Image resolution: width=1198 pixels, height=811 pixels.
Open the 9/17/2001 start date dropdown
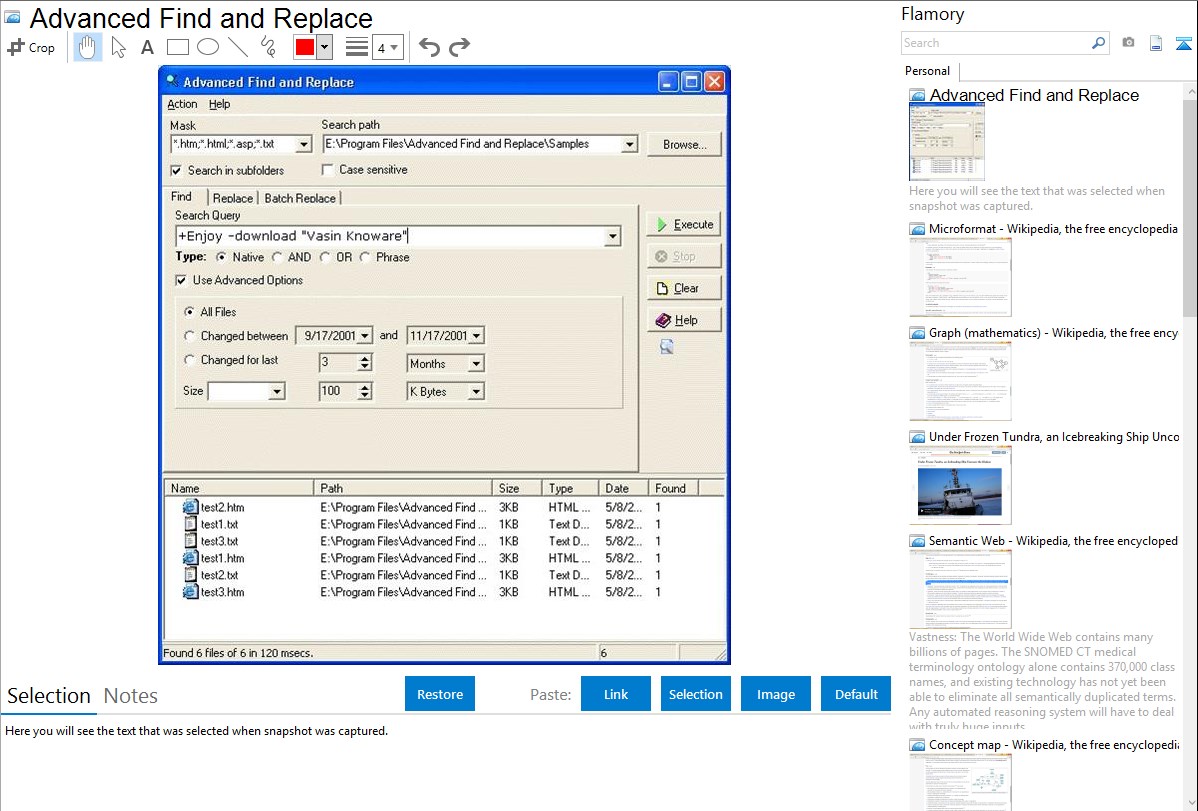[x=365, y=336]
